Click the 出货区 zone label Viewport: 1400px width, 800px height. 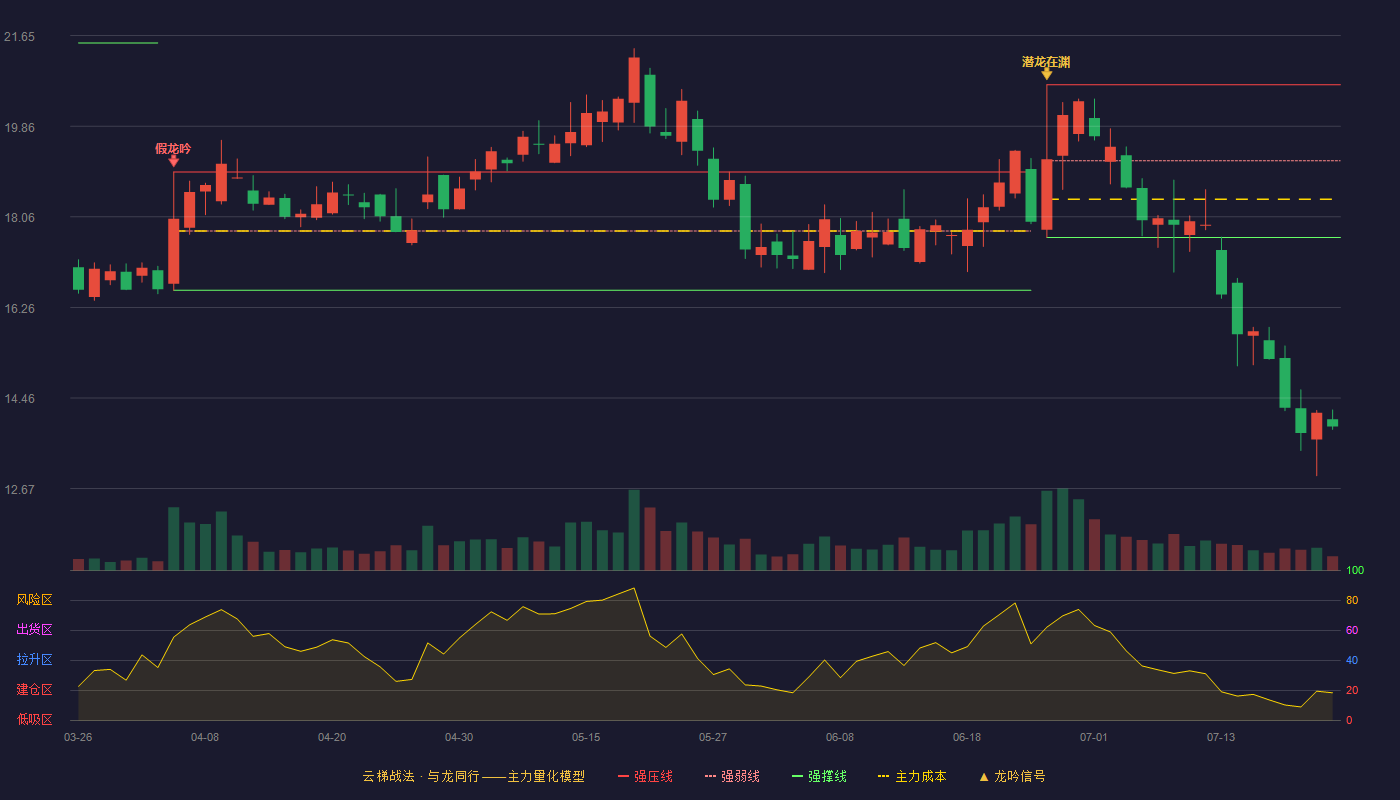point(34,630)
